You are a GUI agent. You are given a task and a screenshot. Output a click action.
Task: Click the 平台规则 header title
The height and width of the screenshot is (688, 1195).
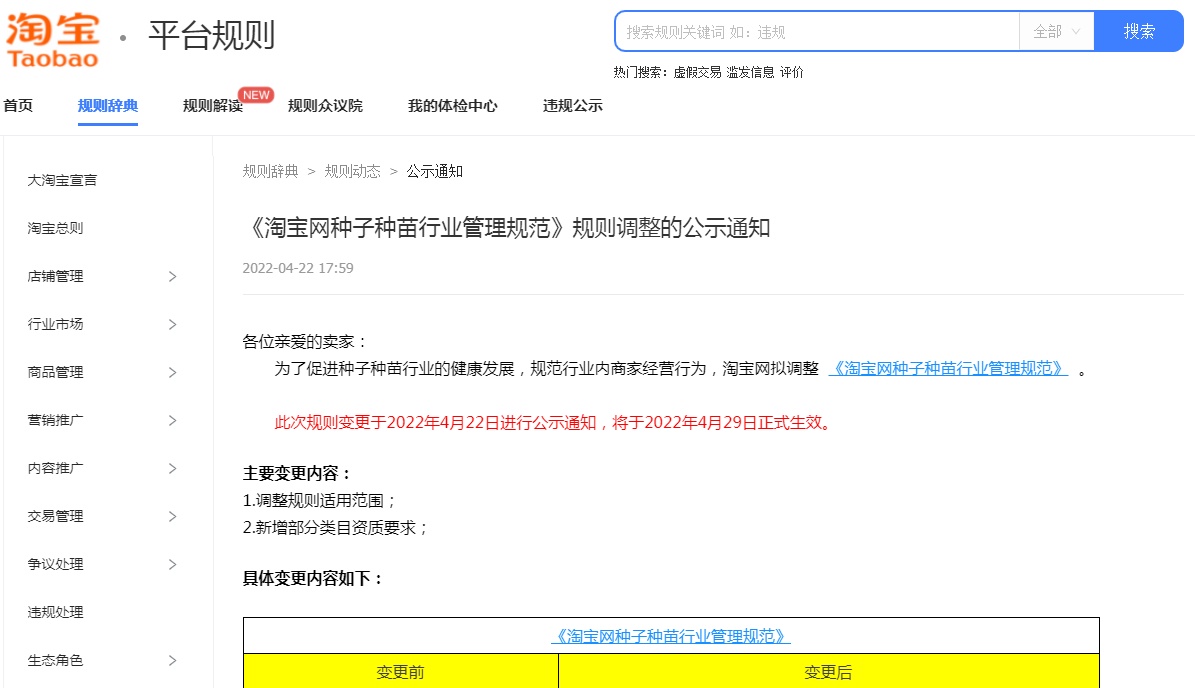[x=211, y=36]
